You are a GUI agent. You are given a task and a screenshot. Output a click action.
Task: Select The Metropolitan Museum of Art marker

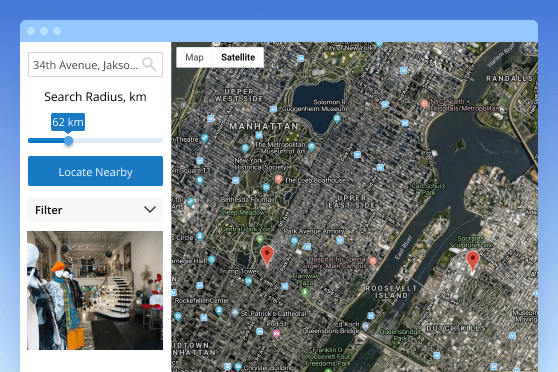point(311,147)
